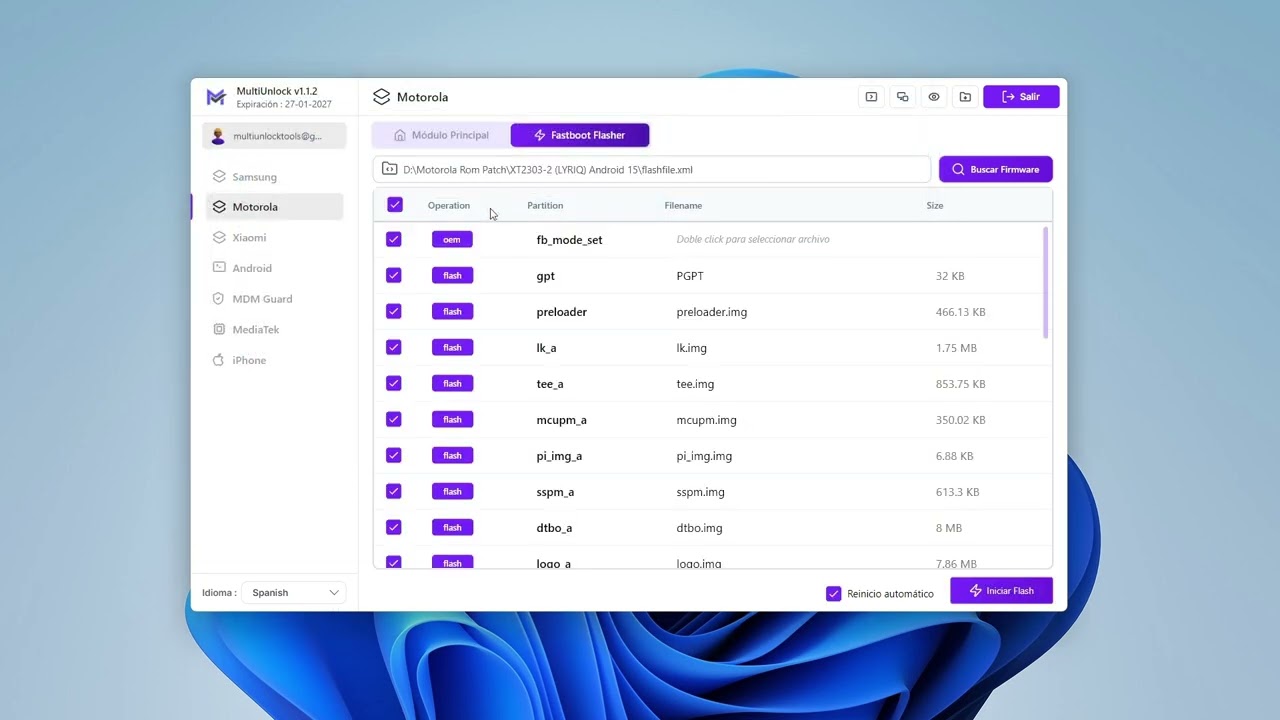Select Samsung in the sidebar

(274, 177)
